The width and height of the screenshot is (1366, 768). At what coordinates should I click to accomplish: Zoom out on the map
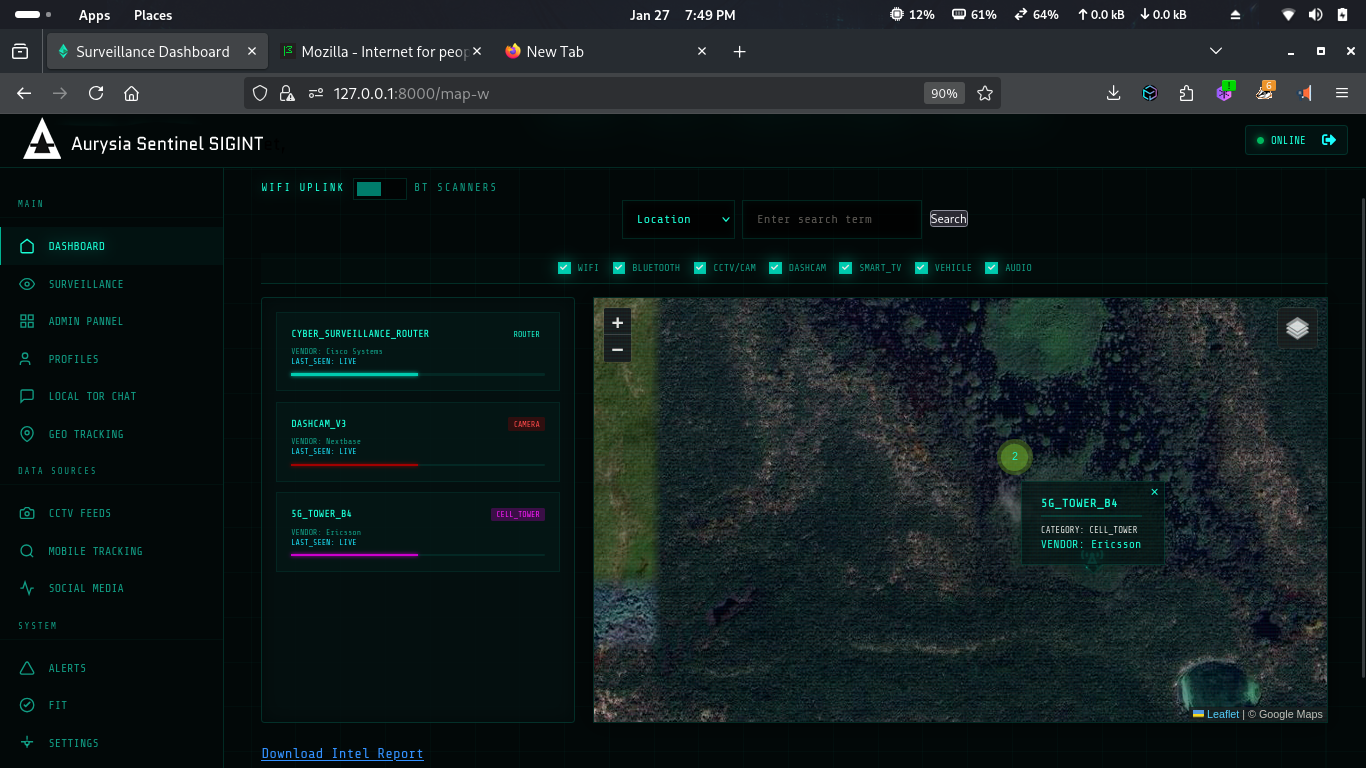click(617, 349)
